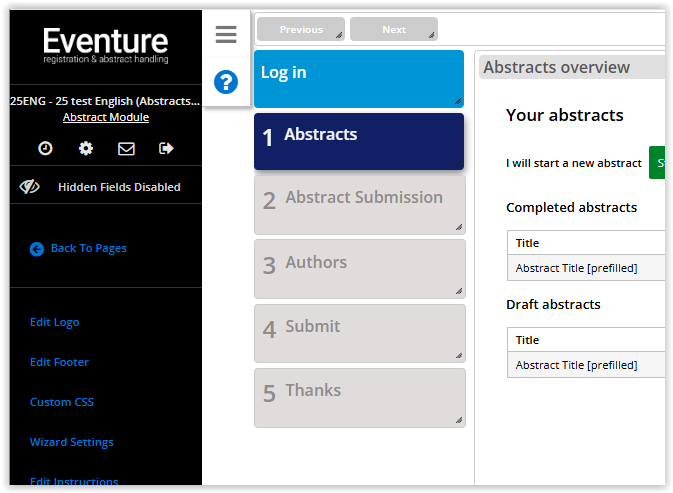Select the Log in step tab
The image size is (673, 493).
pyautogui.click(x=358, y=79)
